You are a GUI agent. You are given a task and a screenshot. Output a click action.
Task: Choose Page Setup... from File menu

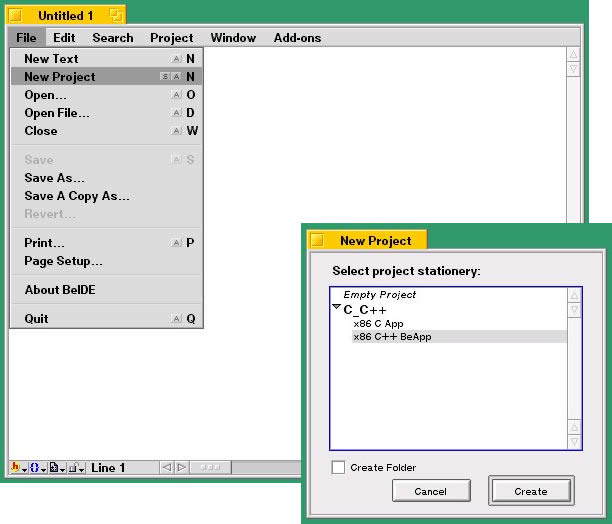coord(106,261)
